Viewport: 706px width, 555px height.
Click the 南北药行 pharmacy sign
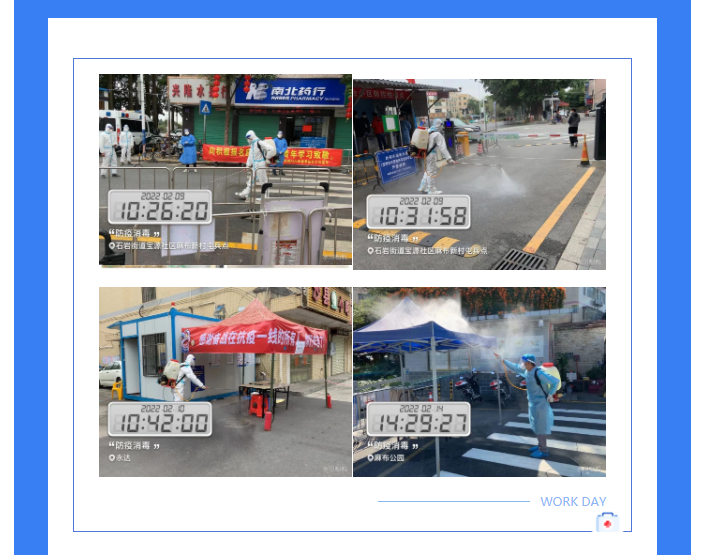click(290, 92)
